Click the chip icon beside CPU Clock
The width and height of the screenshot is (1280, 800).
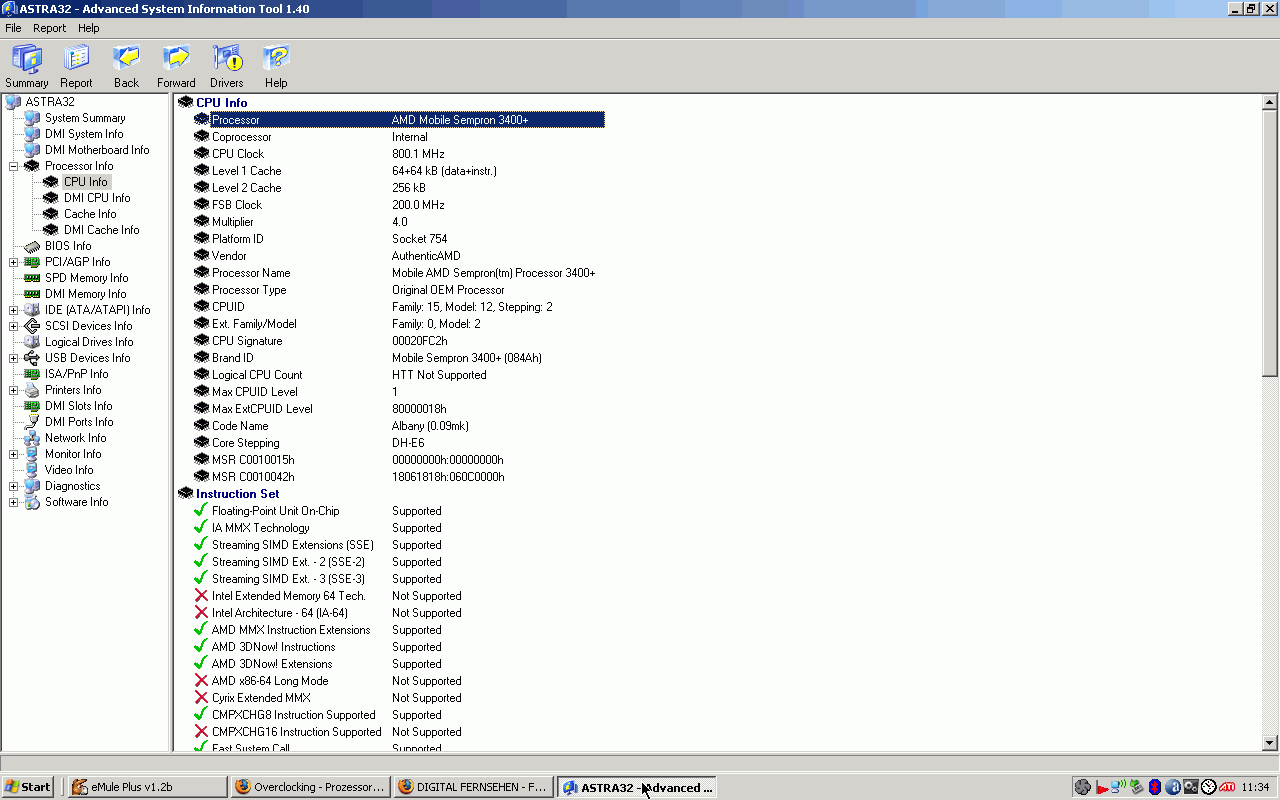(201, 154)
